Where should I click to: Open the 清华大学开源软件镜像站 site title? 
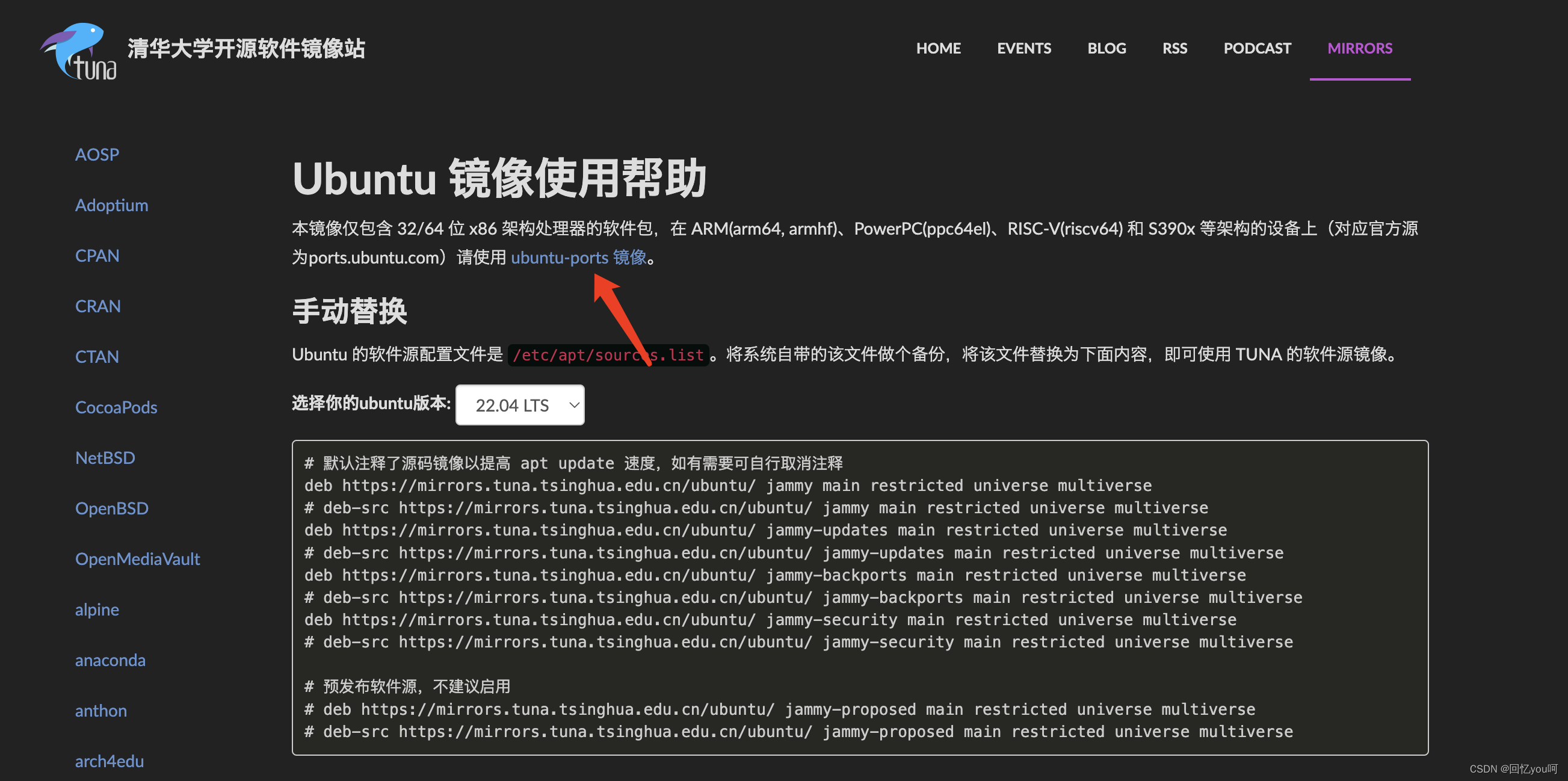[246, 49]
